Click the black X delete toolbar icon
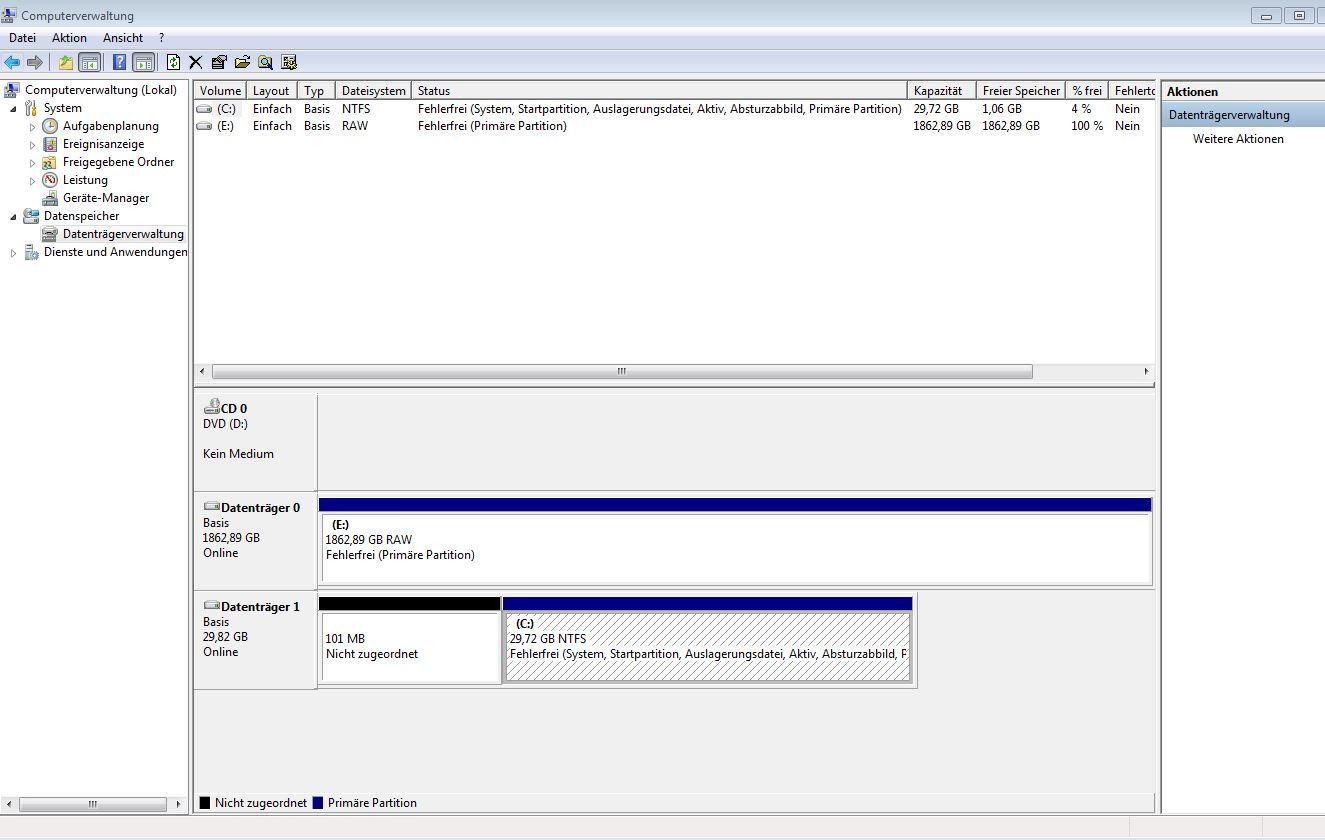The image size is (1325, 840). (196, 62)
